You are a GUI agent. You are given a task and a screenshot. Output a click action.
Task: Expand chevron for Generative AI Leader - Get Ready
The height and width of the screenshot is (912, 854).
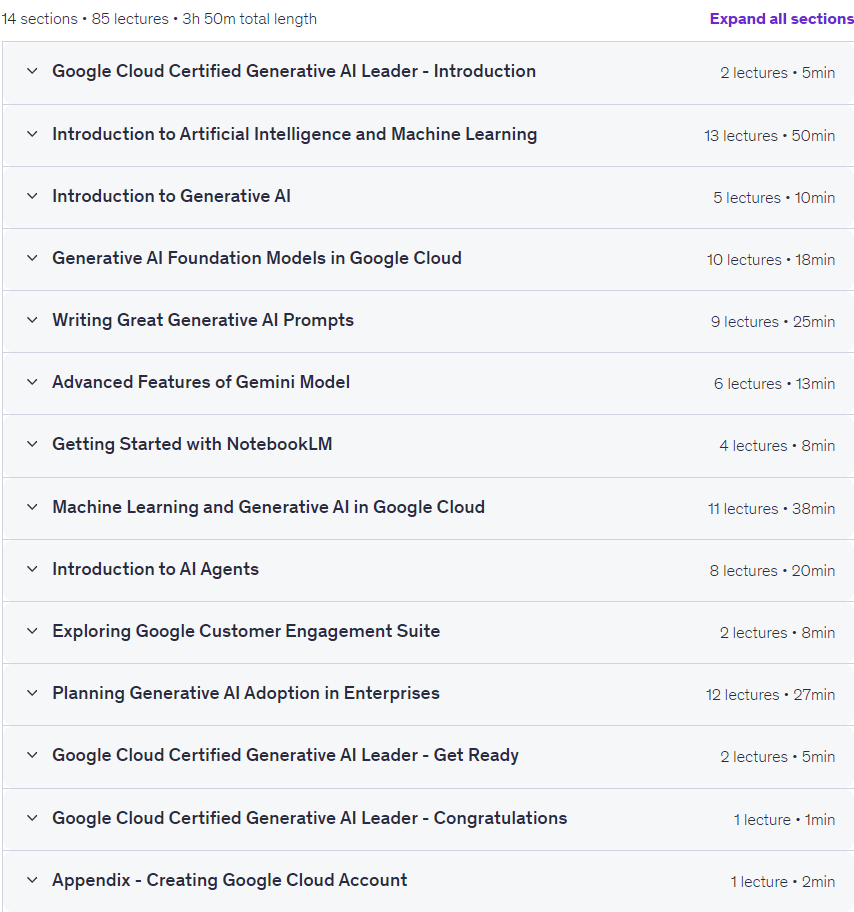tap(33, 755)
